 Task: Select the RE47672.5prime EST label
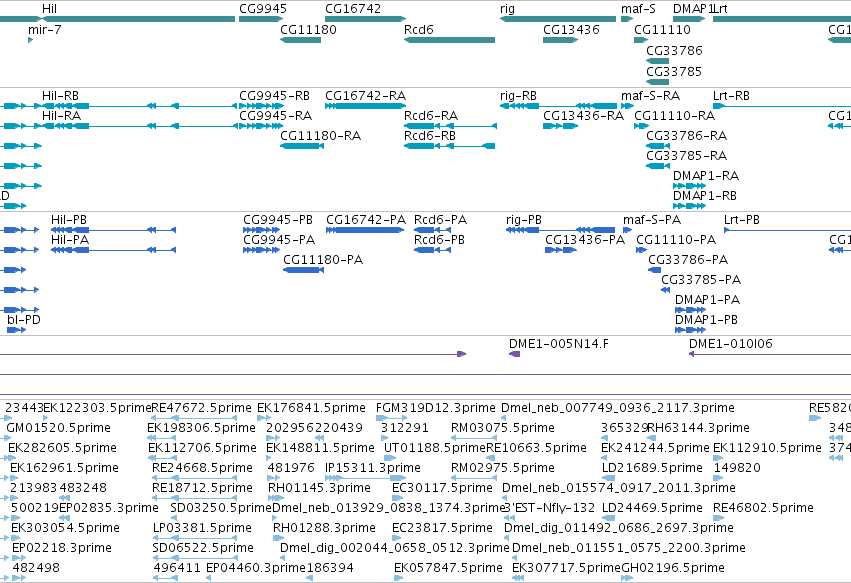[x=201, y=408]
